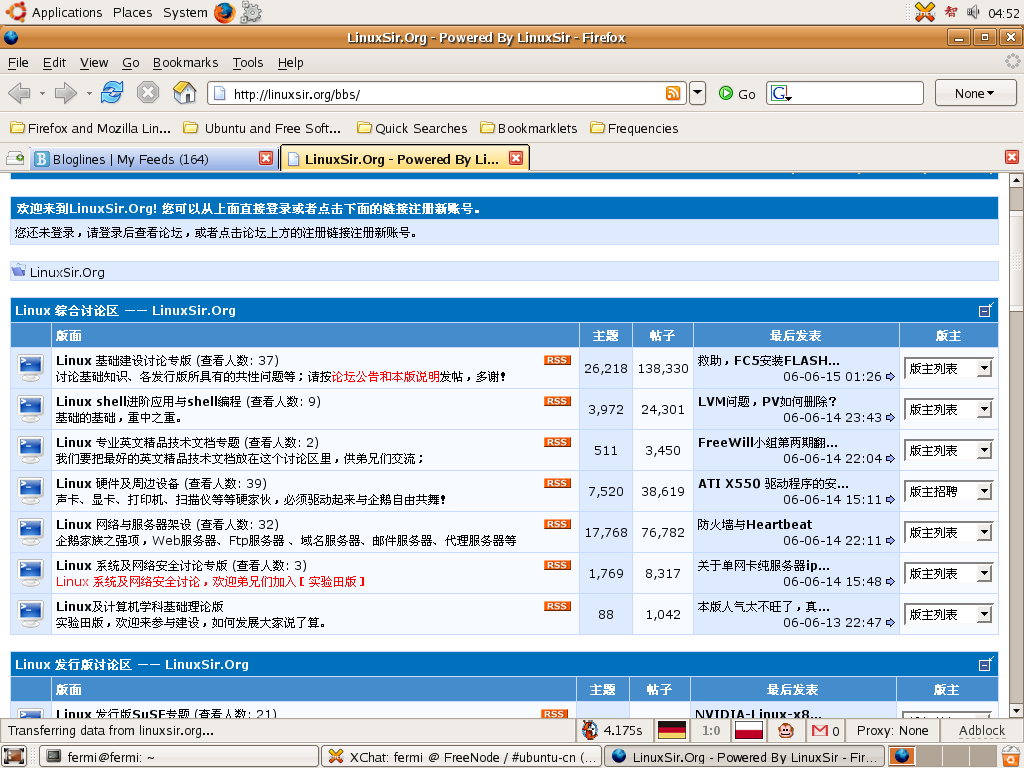Launch Firefox from the top panel icon
The image size is (1024, 768).
click(x=224, y=12)
